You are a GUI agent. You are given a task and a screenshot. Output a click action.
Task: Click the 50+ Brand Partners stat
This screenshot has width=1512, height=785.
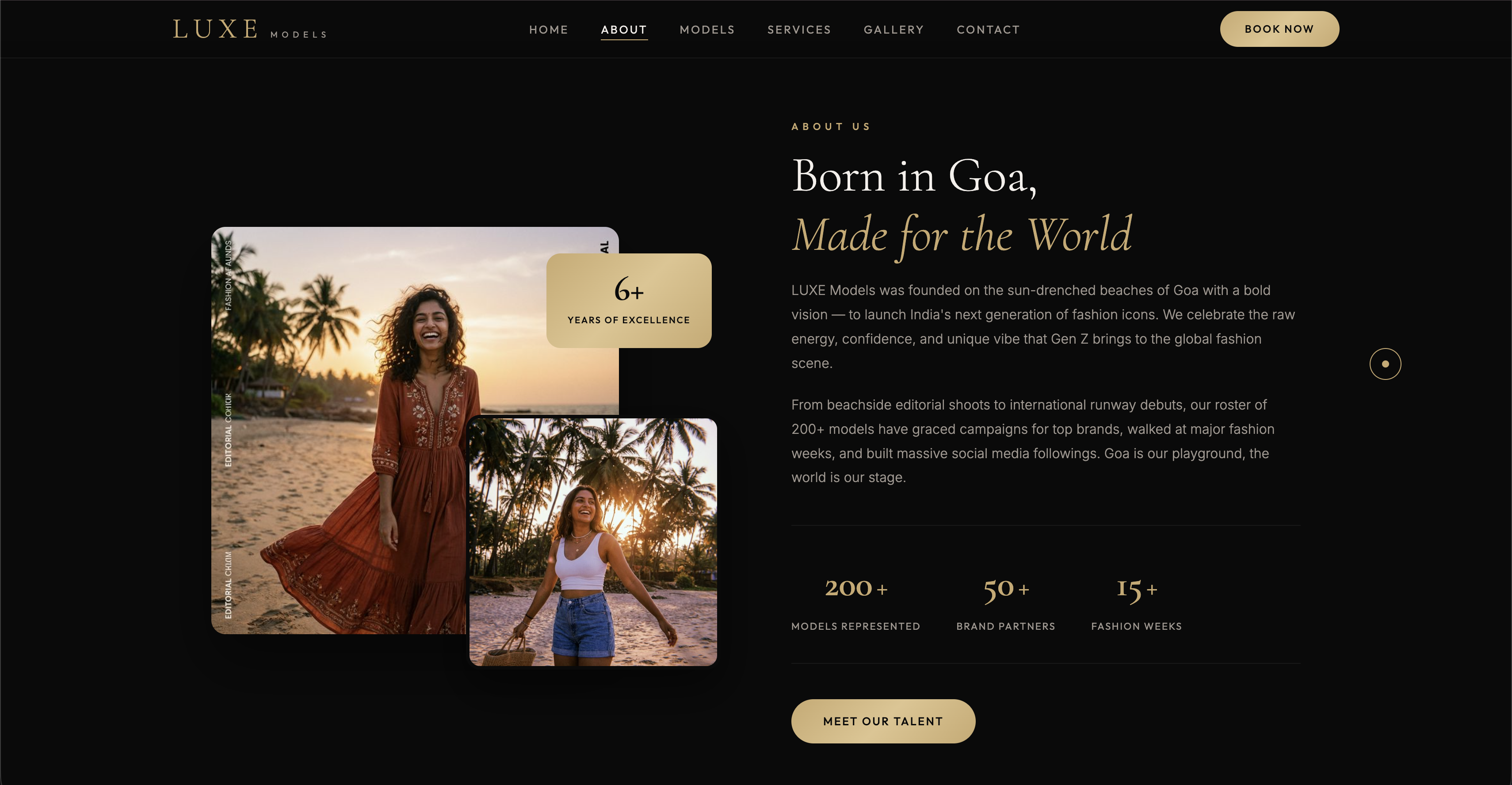point(1006,602)
